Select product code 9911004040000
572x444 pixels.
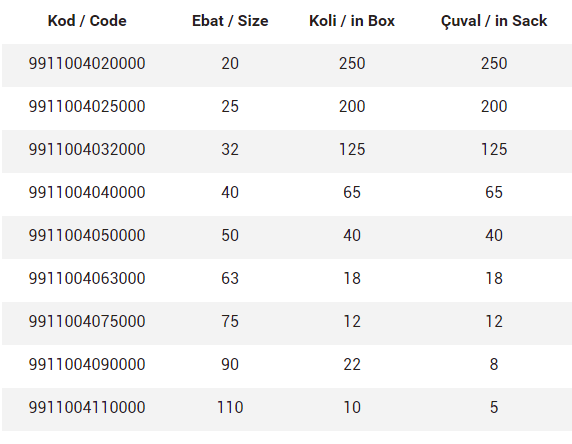click(x=87, y=192)
